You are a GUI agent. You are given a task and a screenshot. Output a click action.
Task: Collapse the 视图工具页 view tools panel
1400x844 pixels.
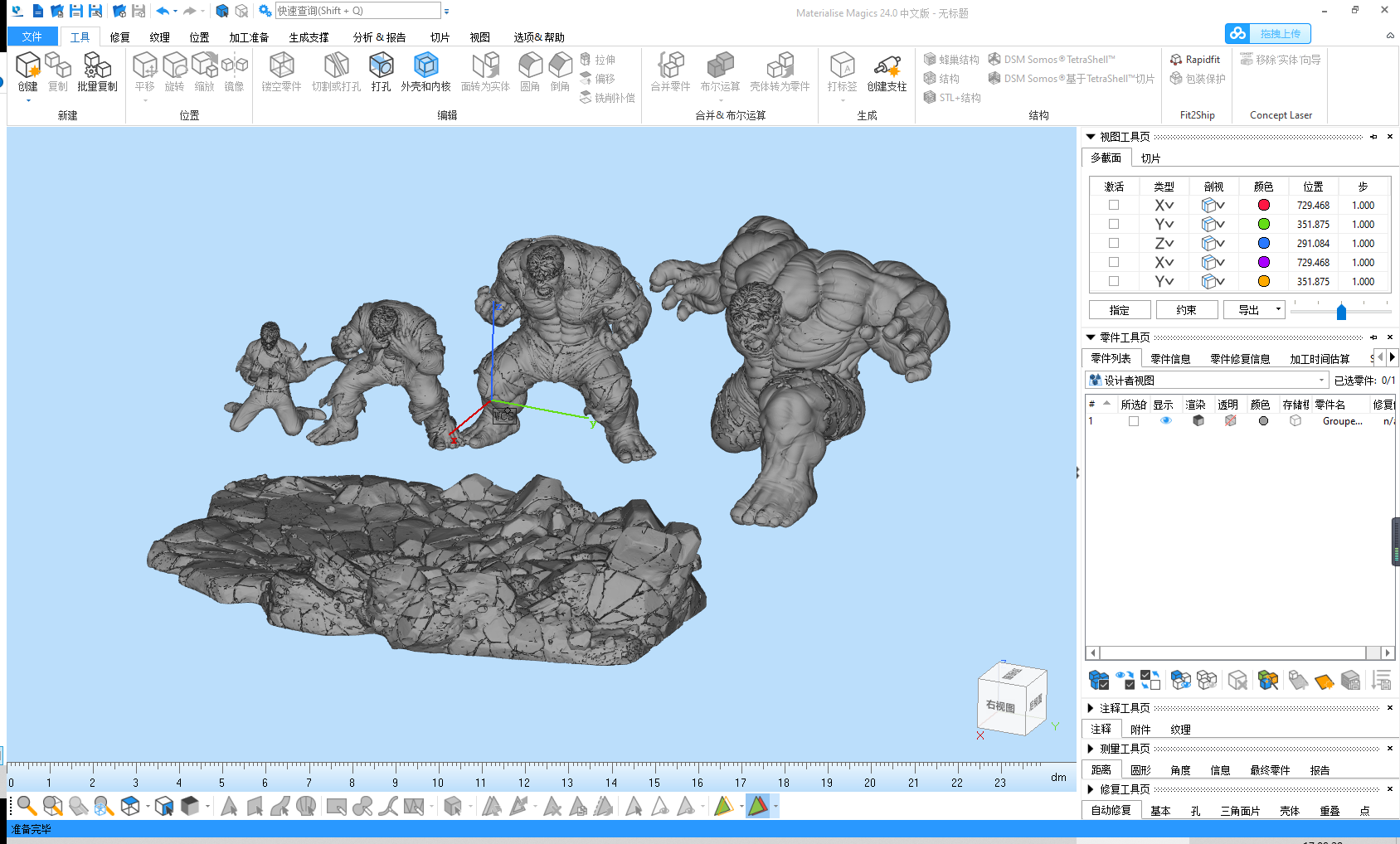pos(1091,136)
